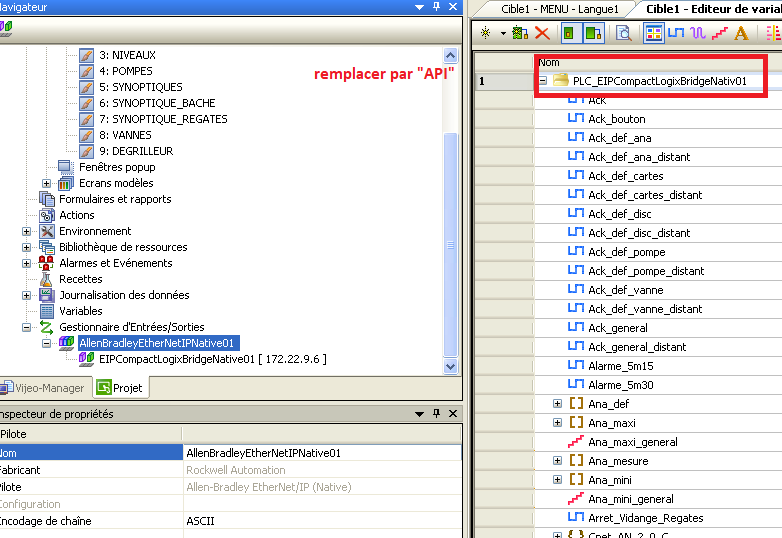
Task: Click the new variable star icon
Action: click(x=485, y=33)
